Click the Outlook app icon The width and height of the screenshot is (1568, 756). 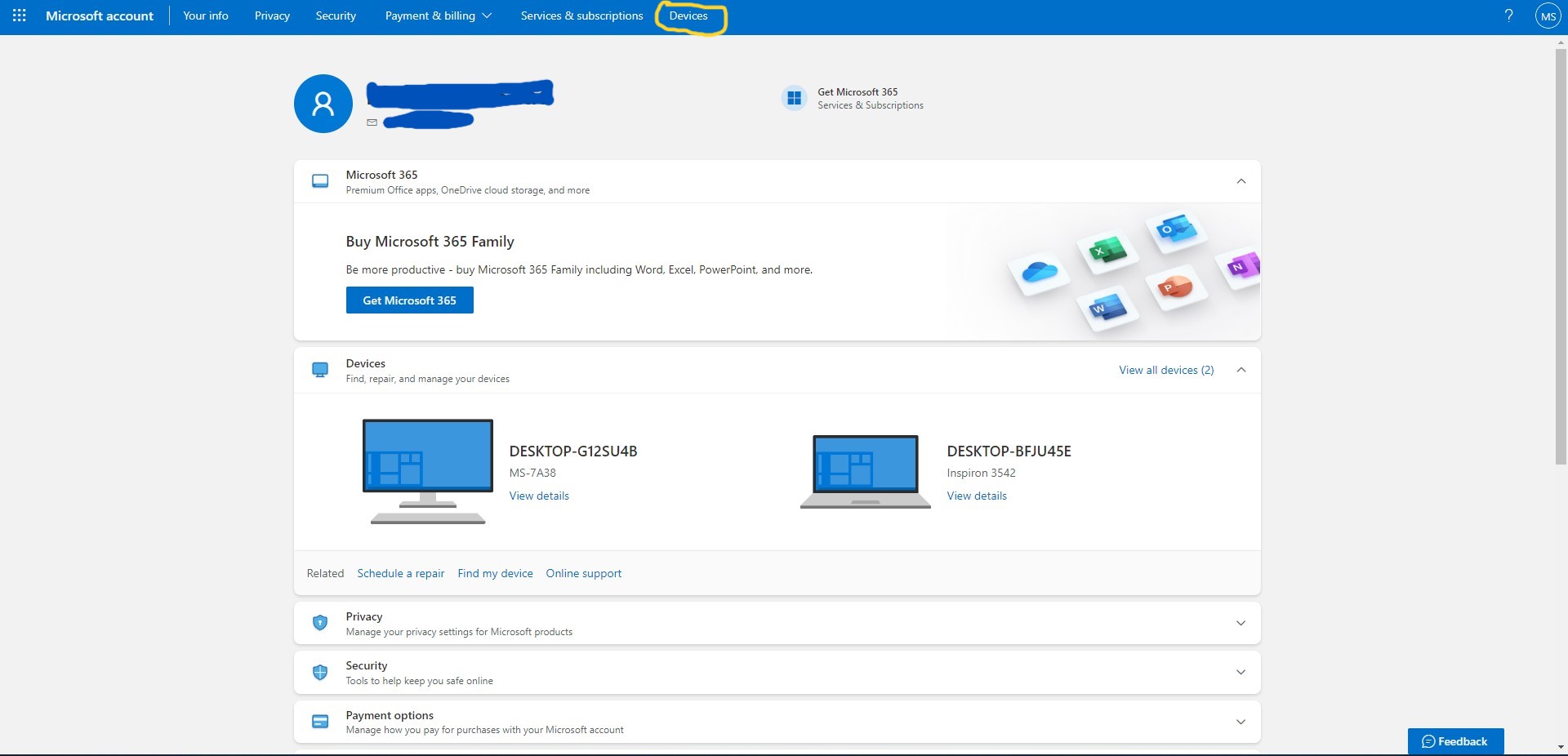pos(1175,229)
